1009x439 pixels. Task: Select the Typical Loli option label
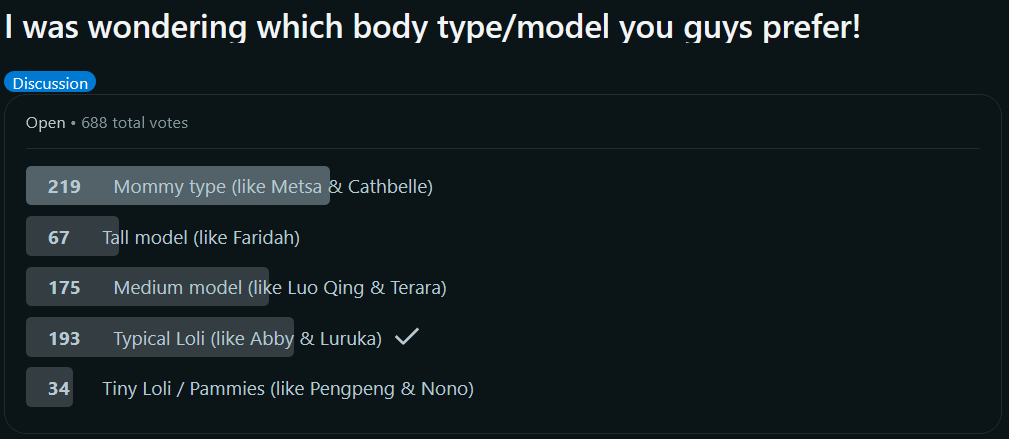pyautogui.click(x=247, y=339)
